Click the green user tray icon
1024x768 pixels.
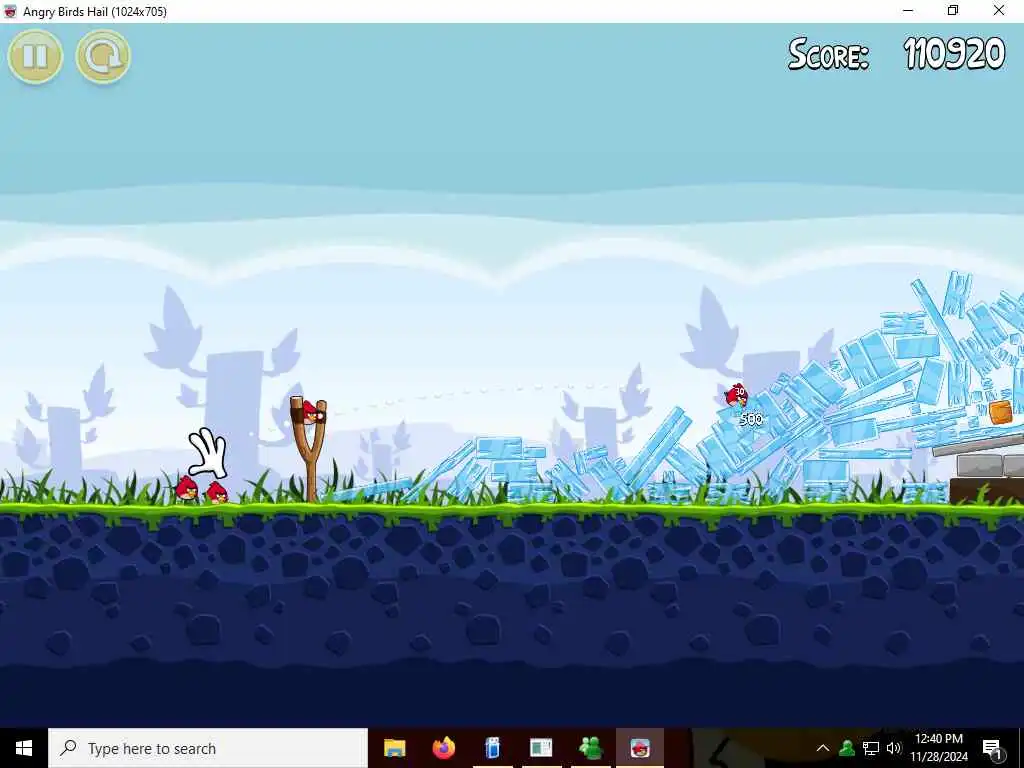pyautogui.click(x=847, y=748)
